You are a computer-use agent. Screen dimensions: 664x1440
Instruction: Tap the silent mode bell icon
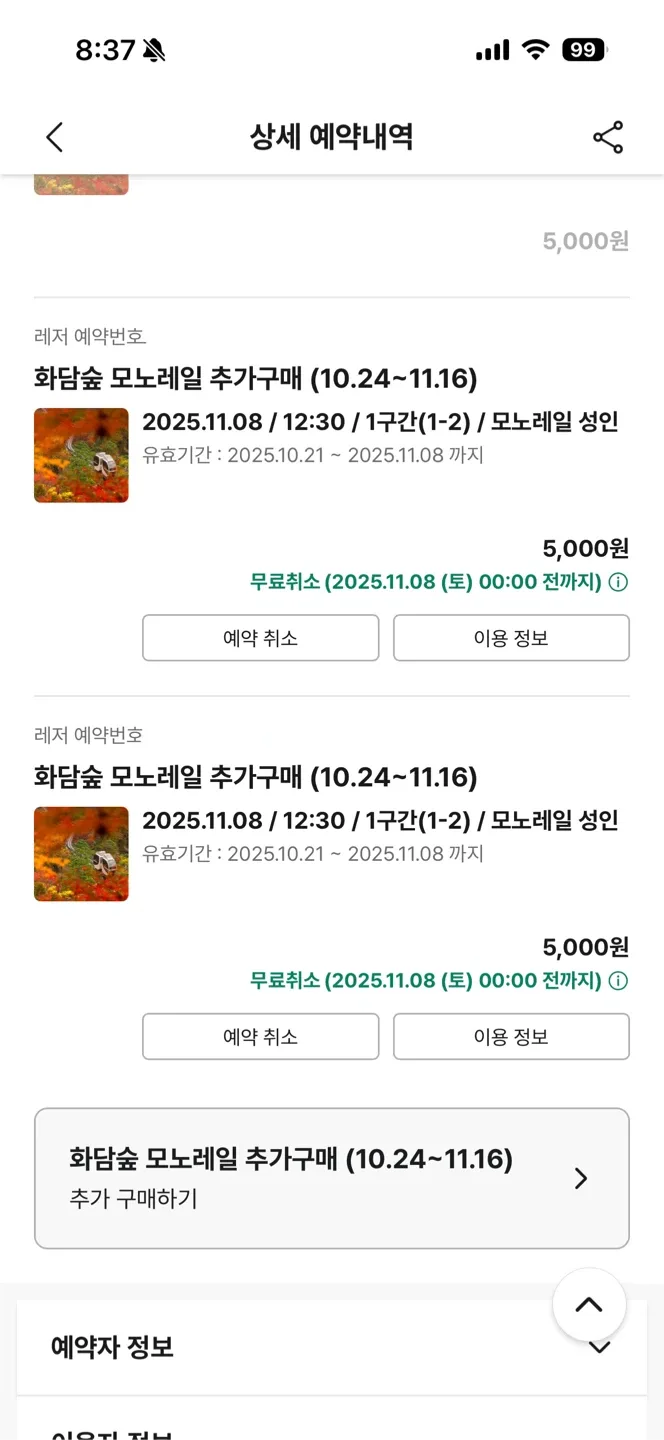tap(154, 51)
